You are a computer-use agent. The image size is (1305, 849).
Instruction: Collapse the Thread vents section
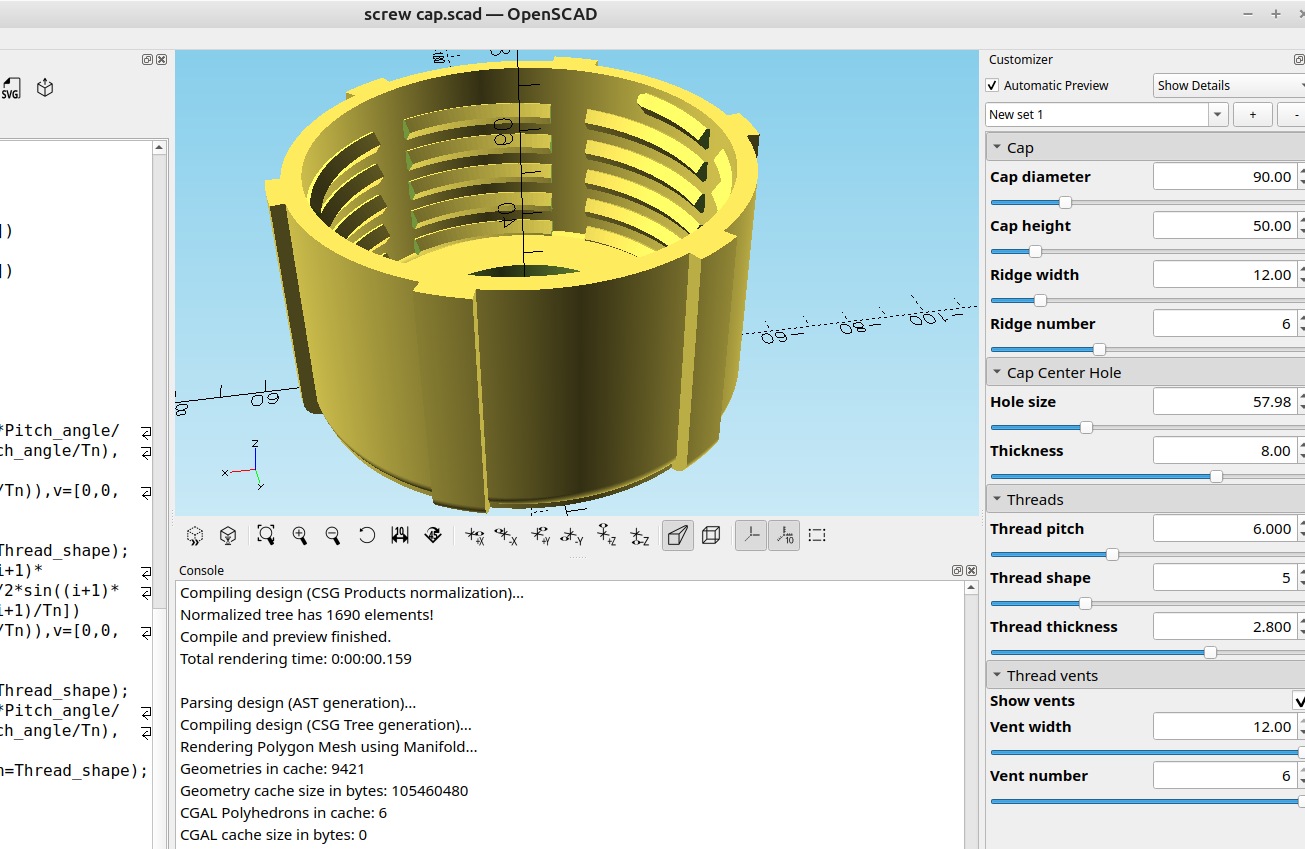click(x=997, y=675)
